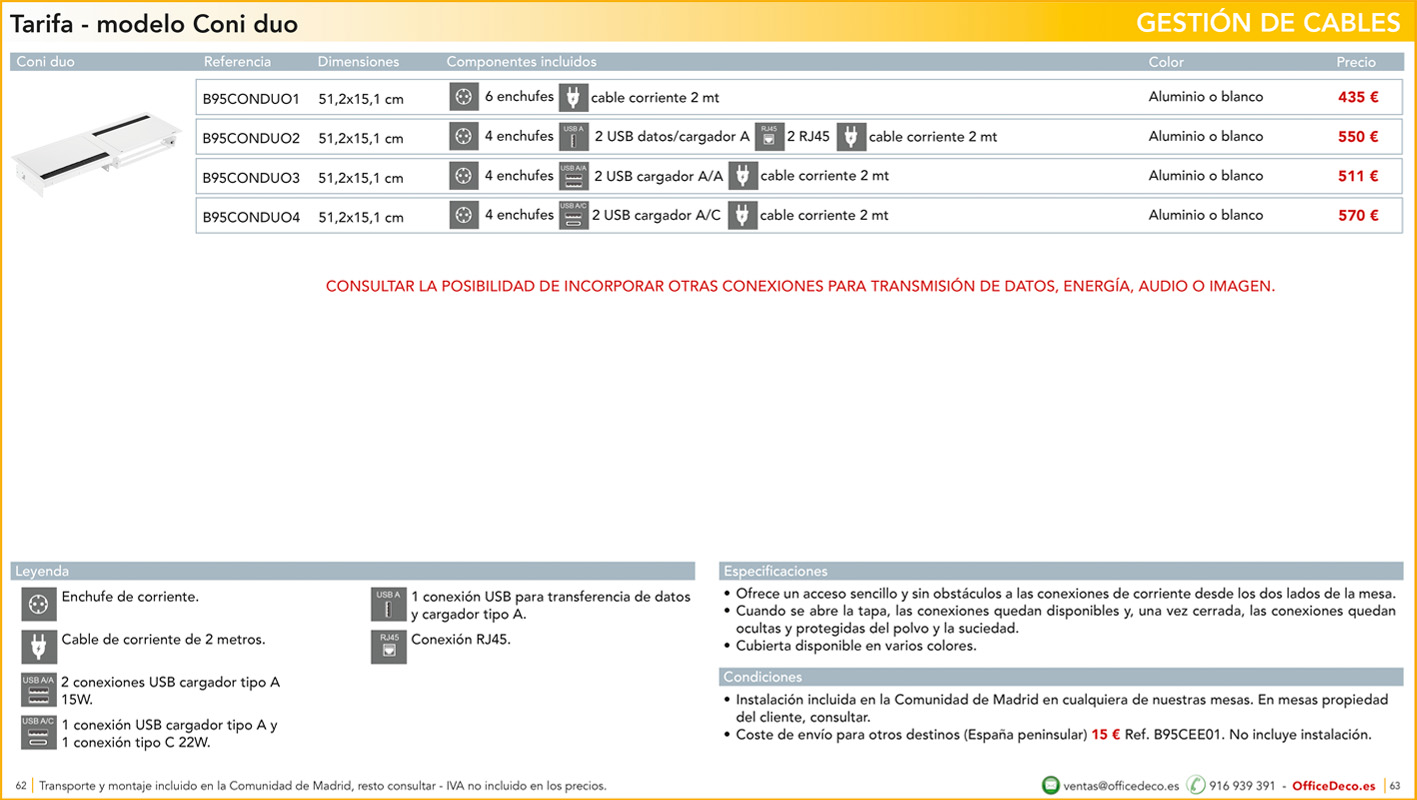Click the USB A/C icon in the B95CONDUO4 row
The width and height of the screenshot is (1417, 800).
tap(574, 215)
